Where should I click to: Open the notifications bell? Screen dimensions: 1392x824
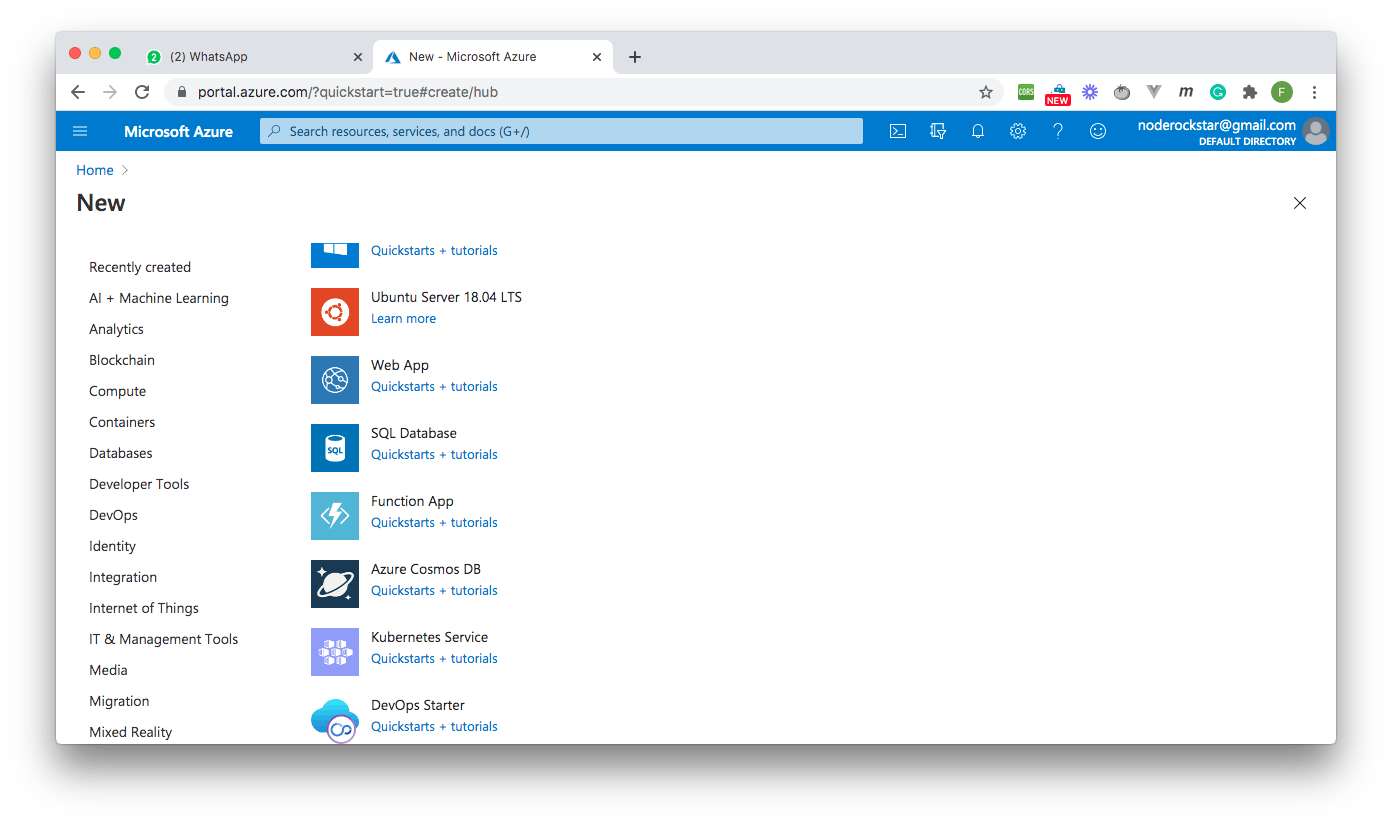977,131
